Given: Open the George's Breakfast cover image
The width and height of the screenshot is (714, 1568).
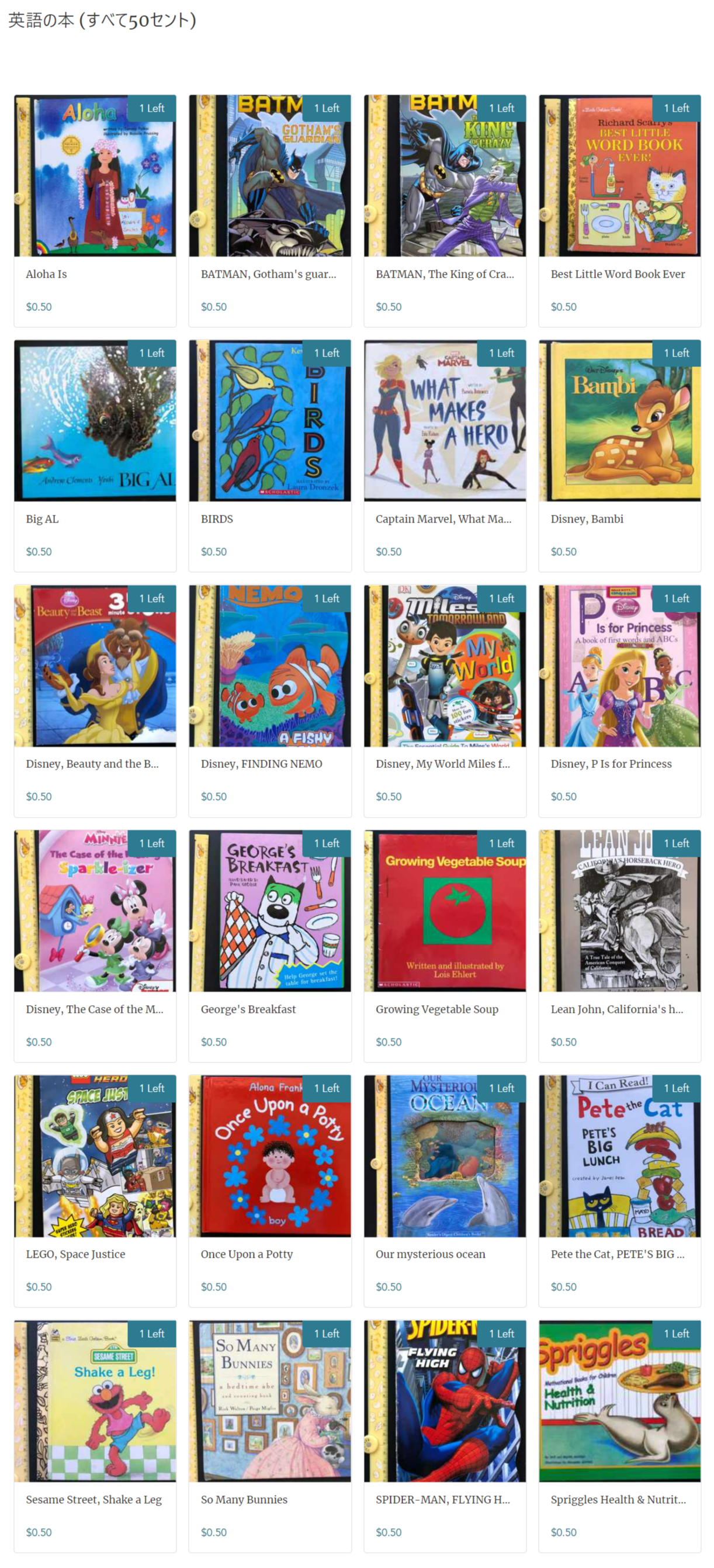Looking at the screenshot, I should pyautogui.click(x=270, y=911).
